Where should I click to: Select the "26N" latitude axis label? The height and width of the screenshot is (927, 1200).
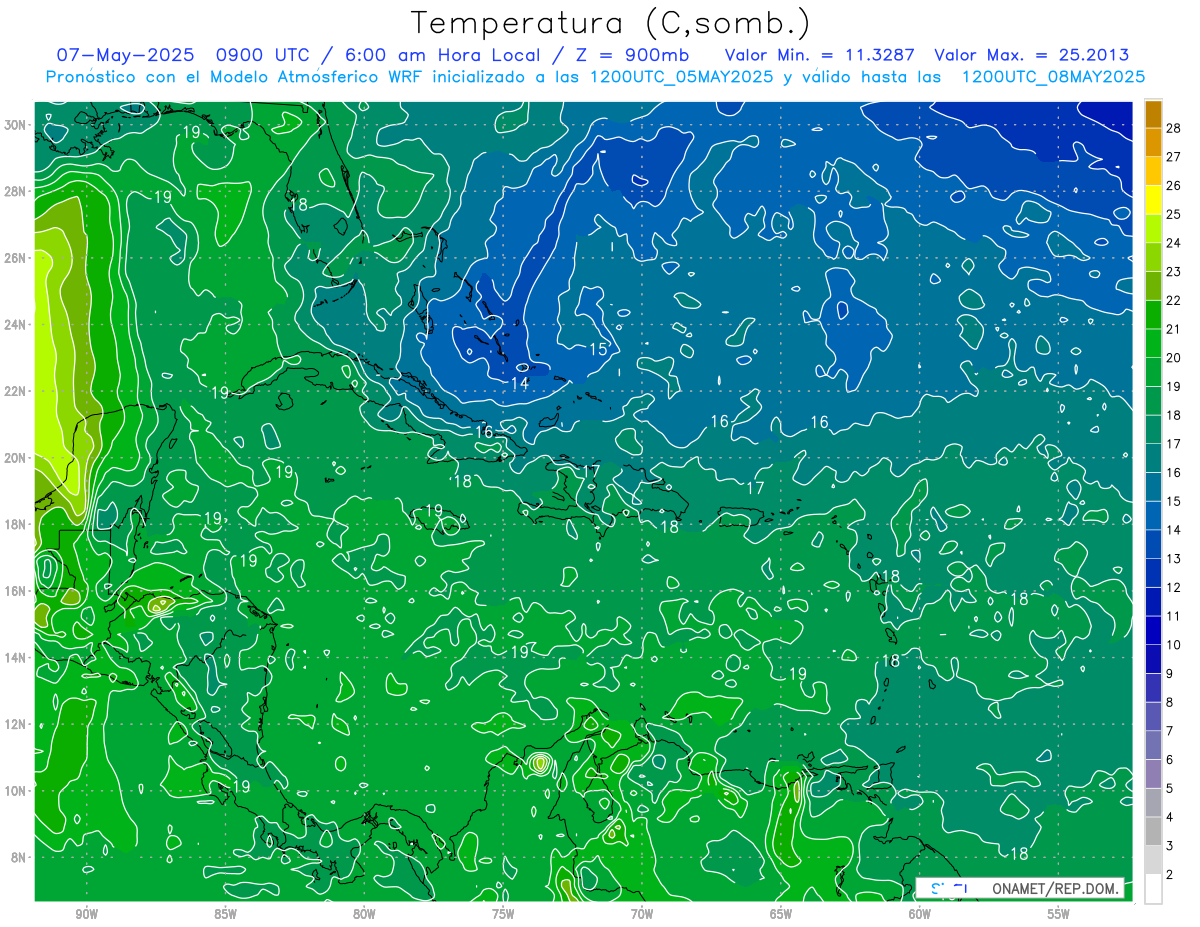click(x=16, y=258)
